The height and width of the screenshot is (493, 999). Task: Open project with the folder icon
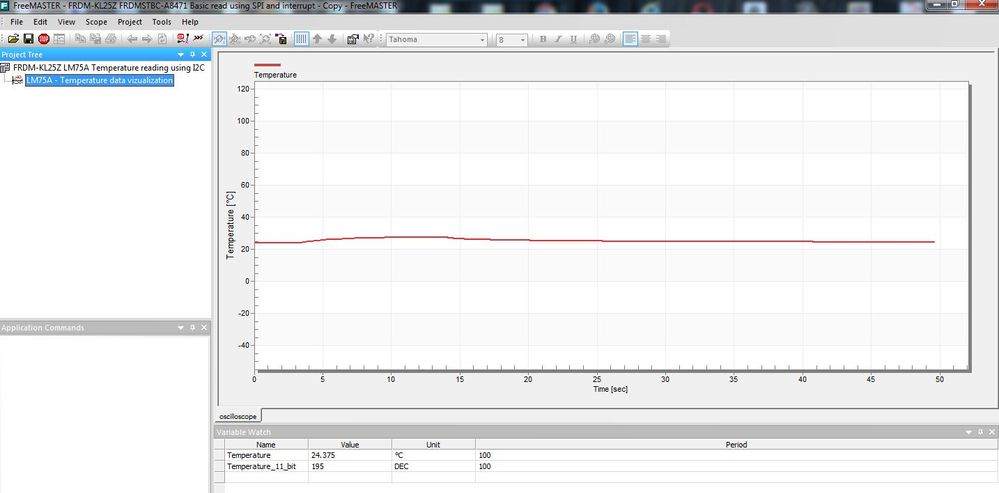click(x=13, y=39)
